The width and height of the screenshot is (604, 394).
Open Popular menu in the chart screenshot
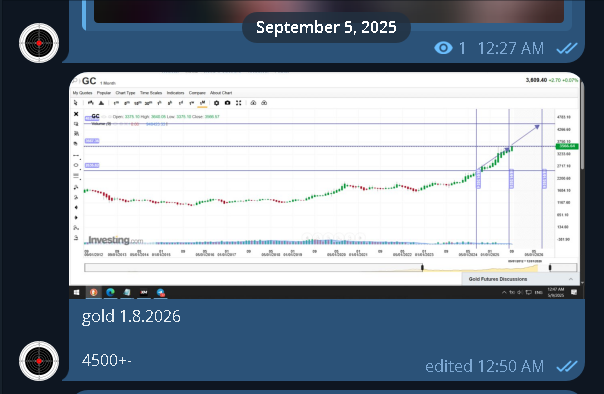coord(104,93)
